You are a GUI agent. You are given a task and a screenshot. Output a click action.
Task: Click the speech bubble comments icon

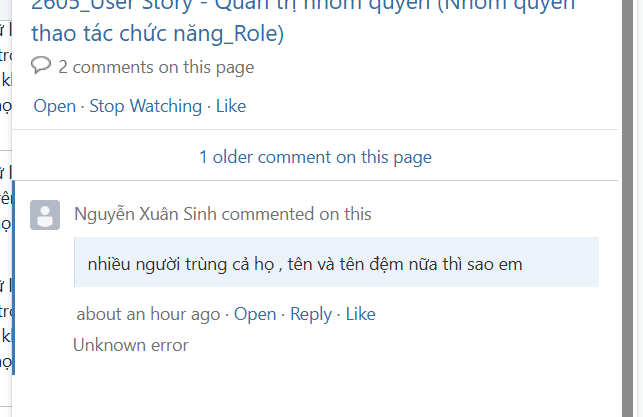(41, 66)
